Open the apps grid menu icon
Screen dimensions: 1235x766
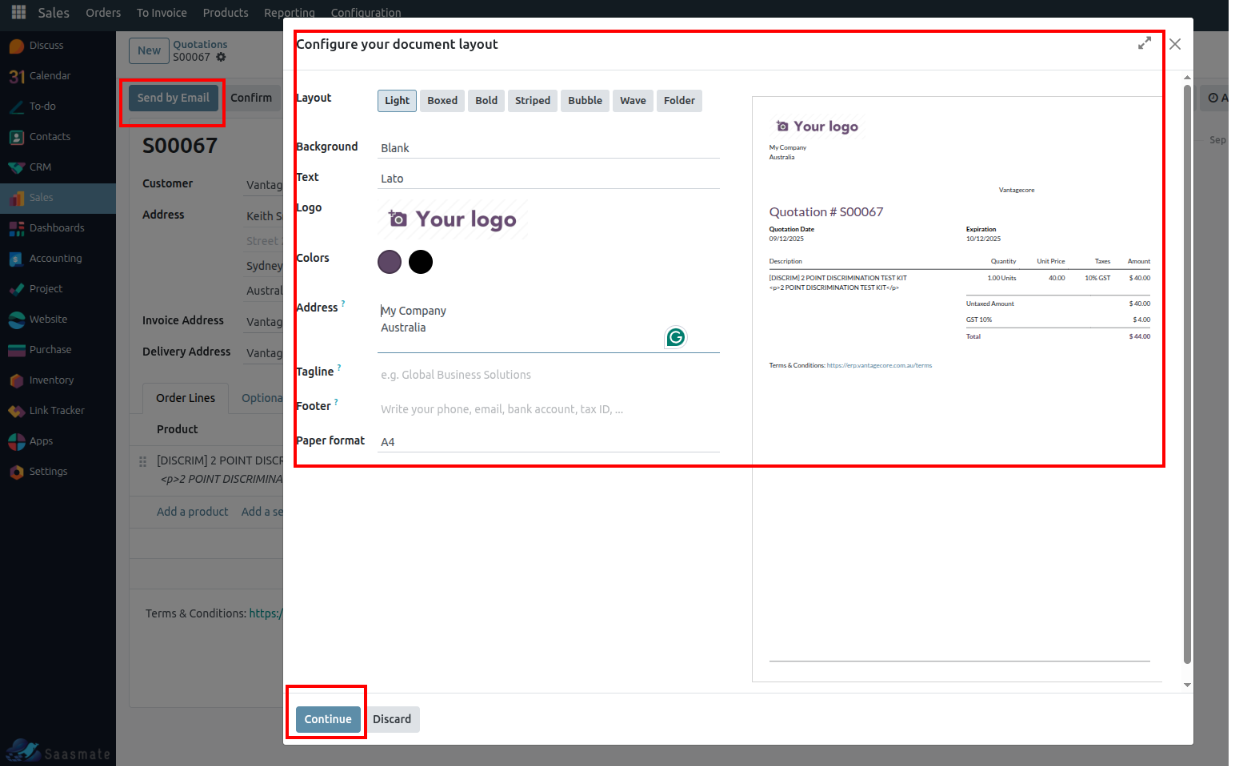(x=19, y=13)
